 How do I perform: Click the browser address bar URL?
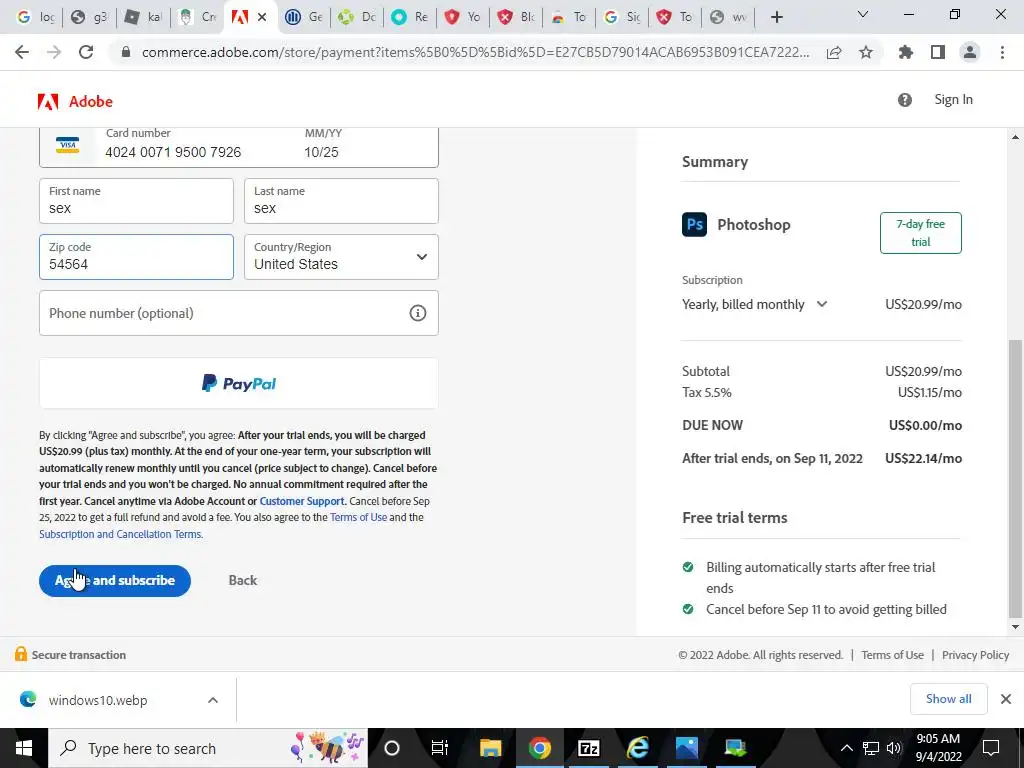click(475, 52)
